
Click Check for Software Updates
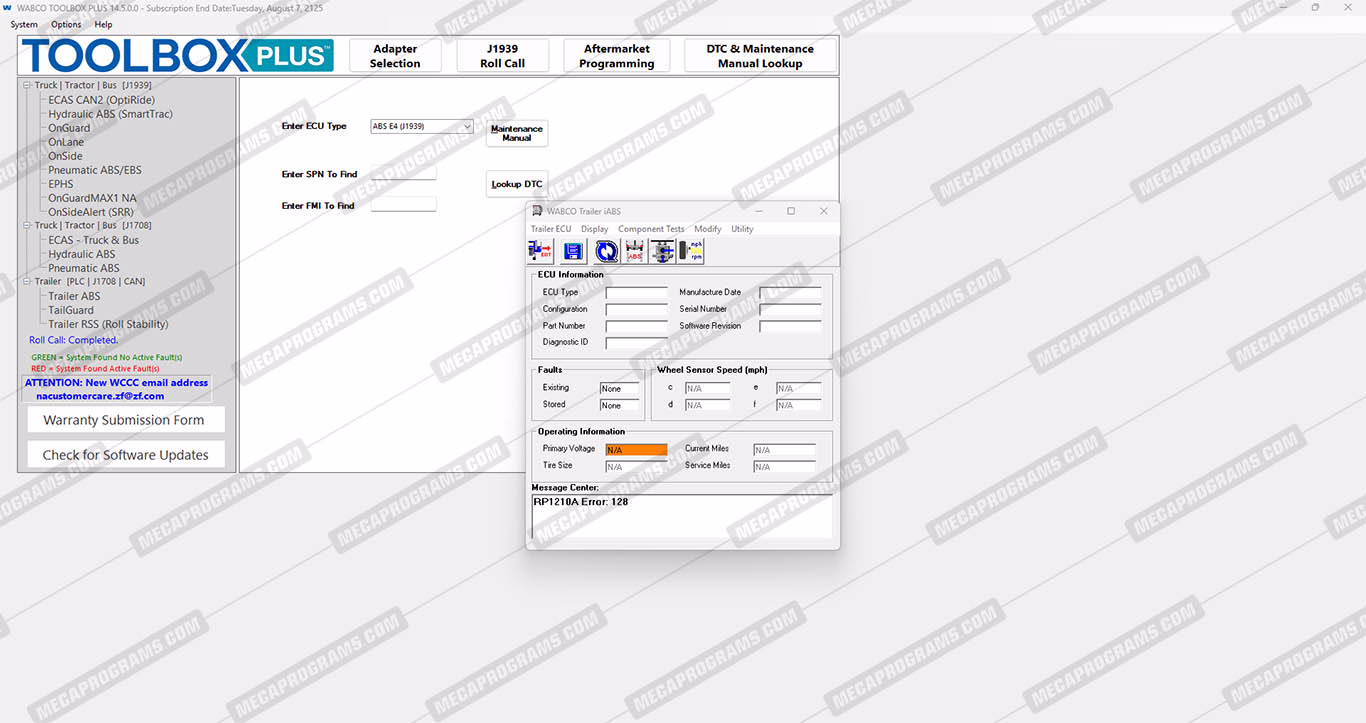pyautogui.click(x=125, y=455)
